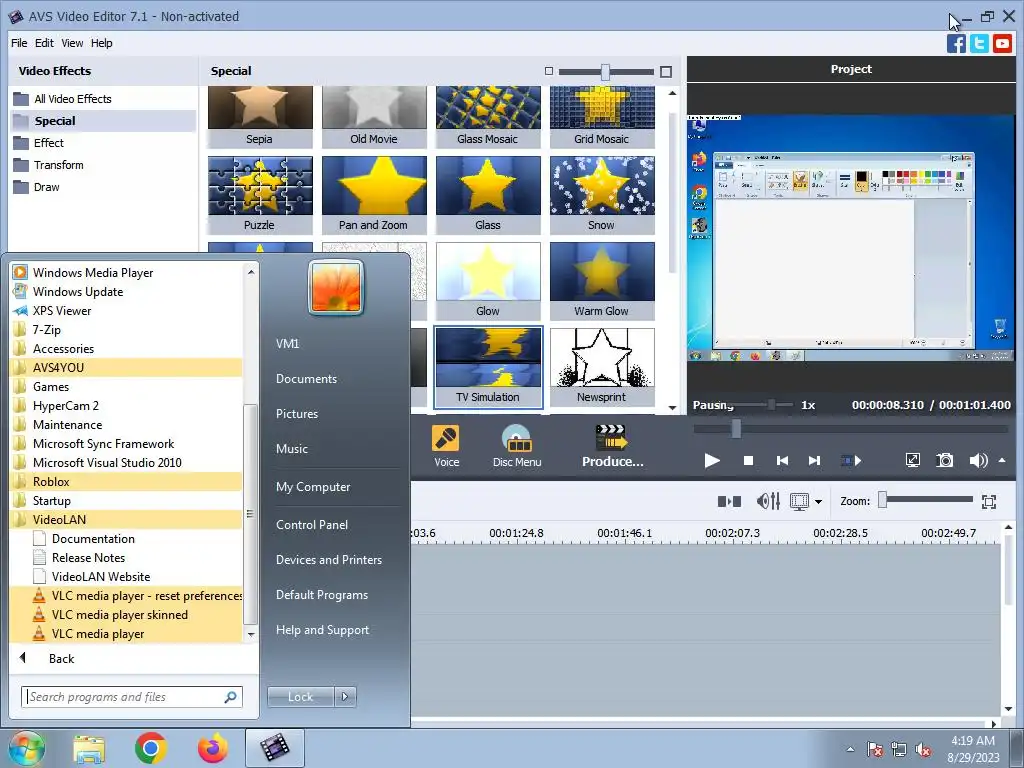
Task: Click the large thumbnails size icon
Action: pyautogui.click(x=665, y=72)
